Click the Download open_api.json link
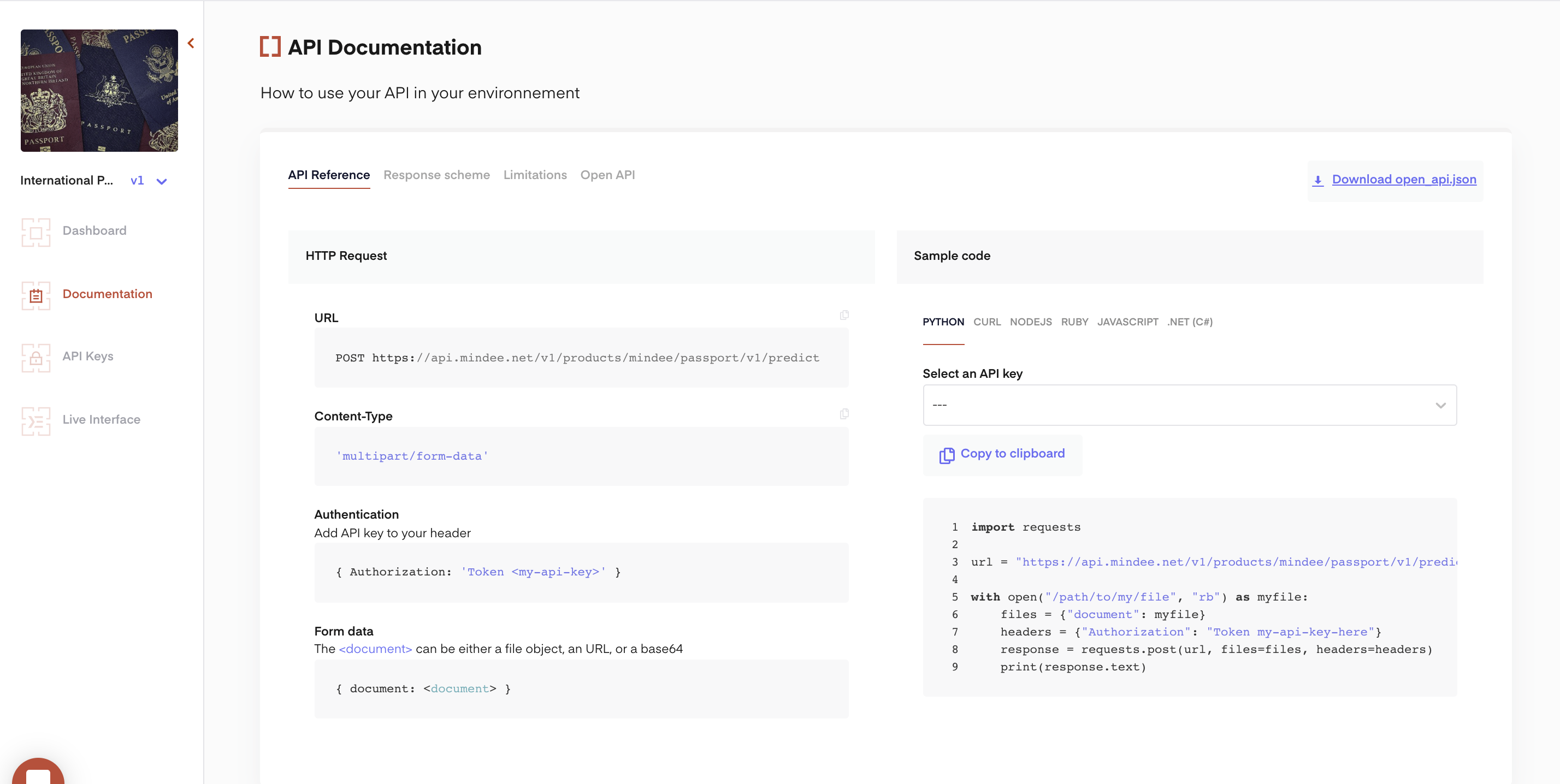Viewport: 1560px width, 784px height. (x=1403, y=179)
